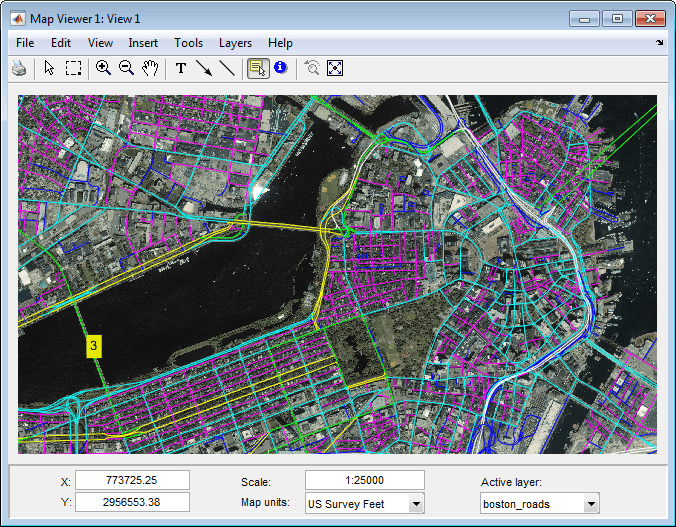The width and height of the screenshot is (676, 527).
Task: Open the Layers menu
Action: pos(235,43)
